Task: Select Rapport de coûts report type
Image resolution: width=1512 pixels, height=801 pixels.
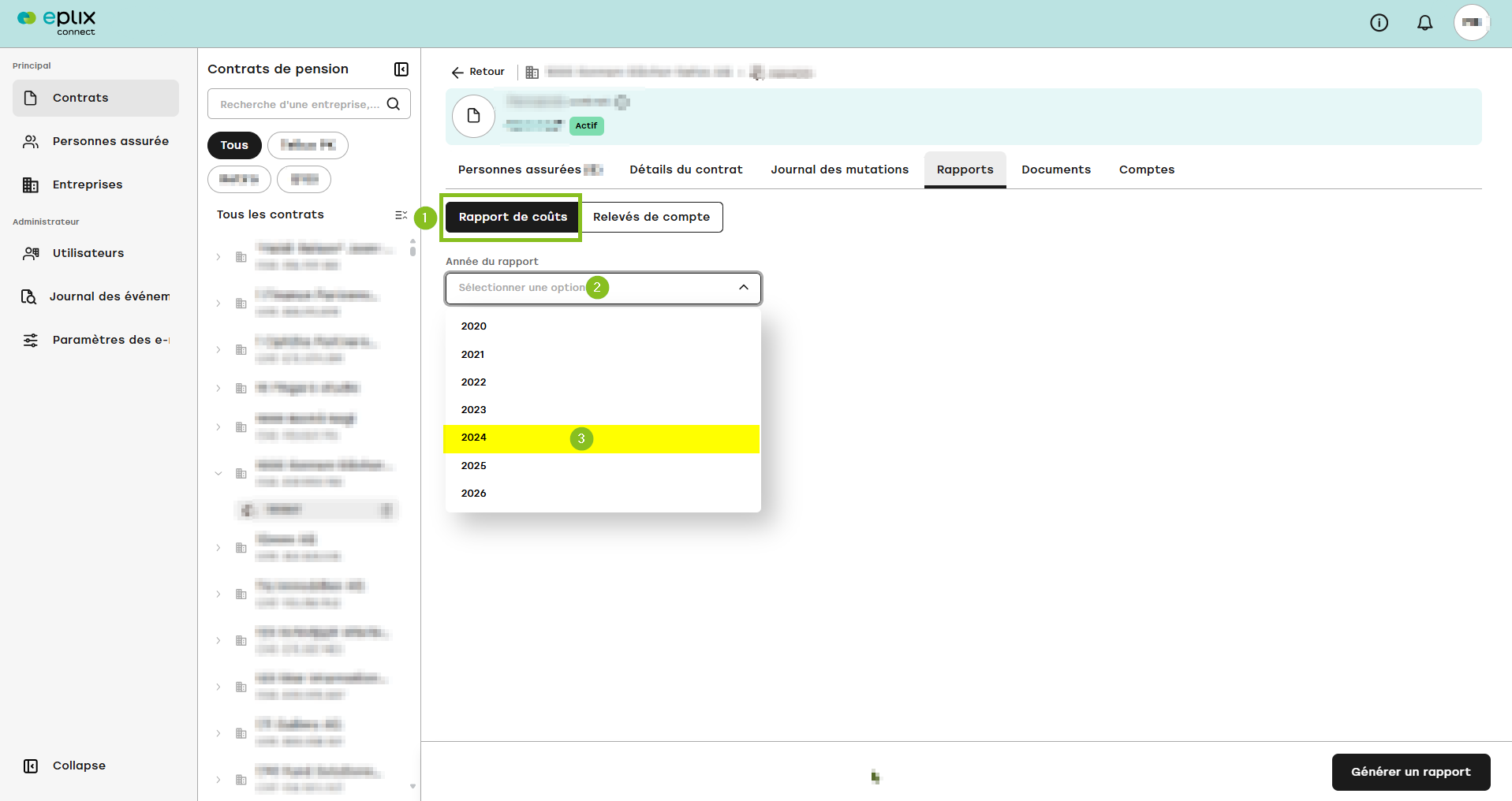Action: [513, 217]
